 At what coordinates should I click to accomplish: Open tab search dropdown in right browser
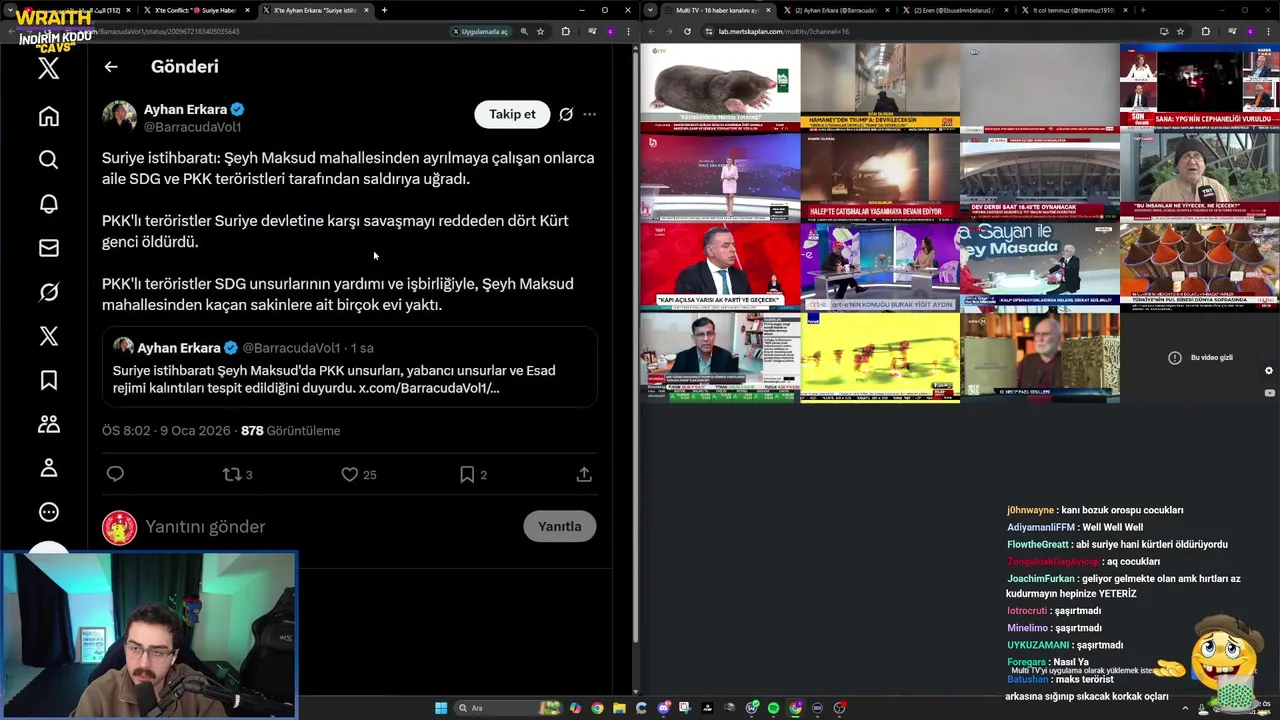pyautogui.click(x=651, y=10)
